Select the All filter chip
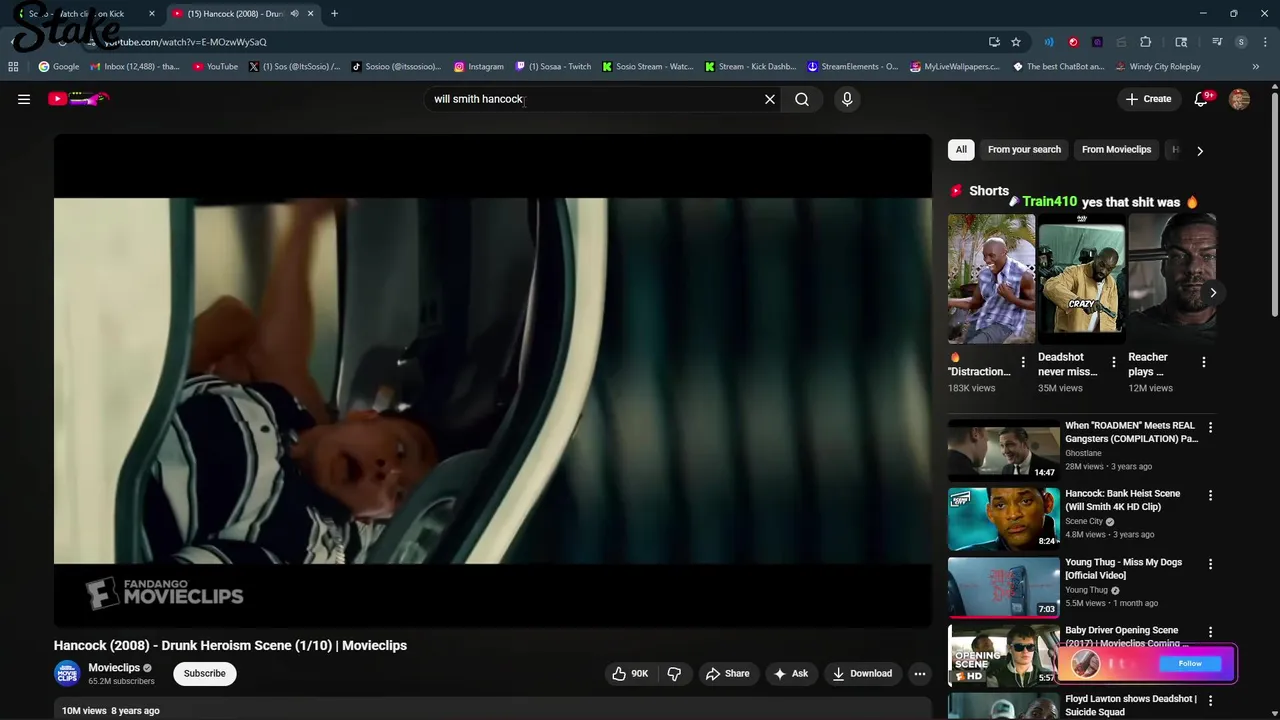1280x720 pixels. pyautogui.click(x=961, y=150)
